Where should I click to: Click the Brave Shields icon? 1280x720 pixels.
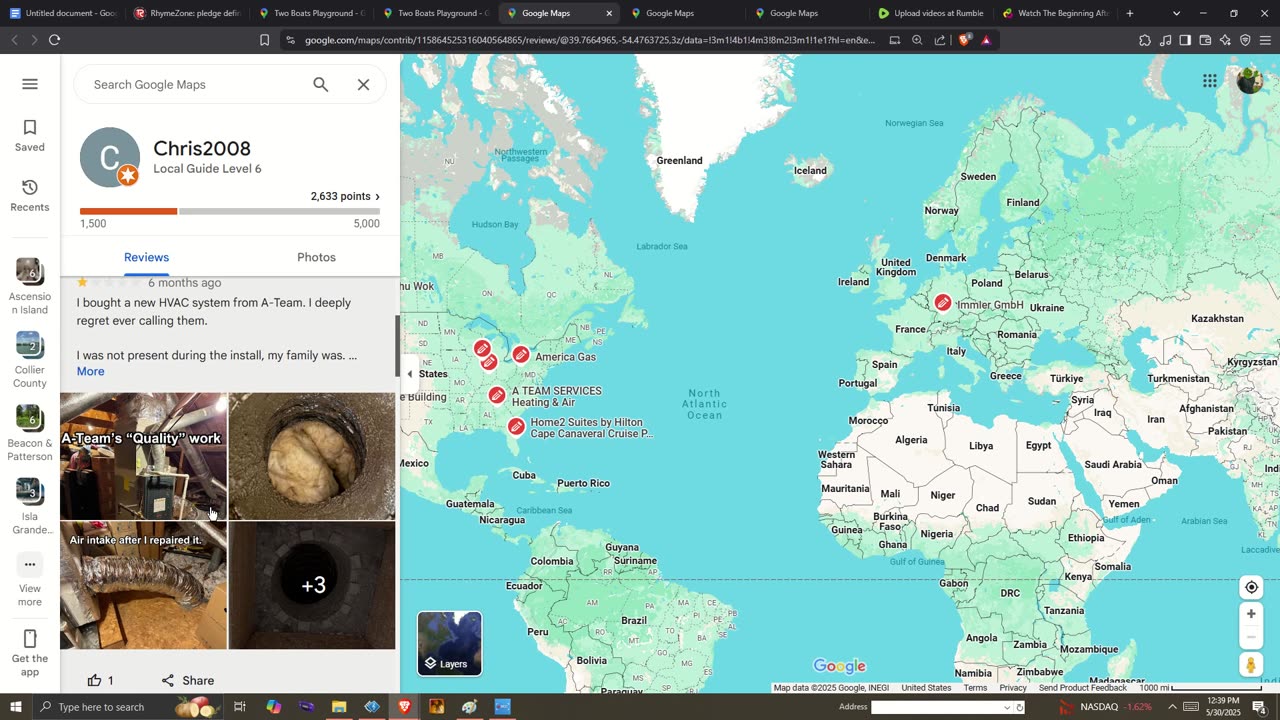click(964, 40)
